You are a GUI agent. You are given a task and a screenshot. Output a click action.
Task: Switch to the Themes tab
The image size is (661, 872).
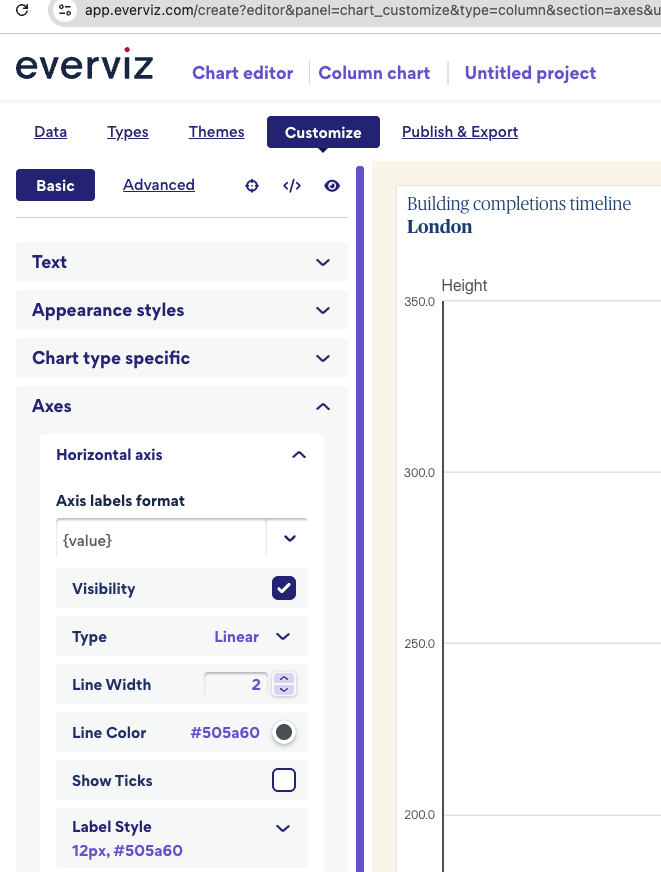[x=216, y=132]
